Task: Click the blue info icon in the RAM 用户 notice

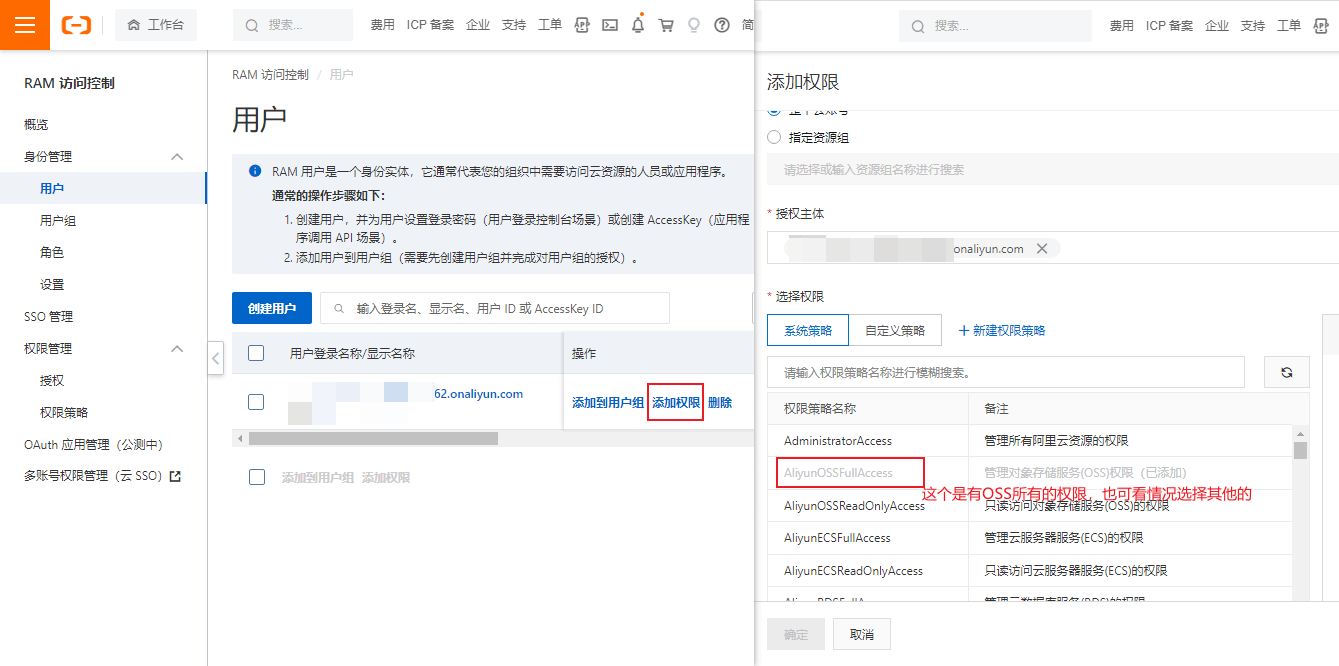Action: pos(255,171)
